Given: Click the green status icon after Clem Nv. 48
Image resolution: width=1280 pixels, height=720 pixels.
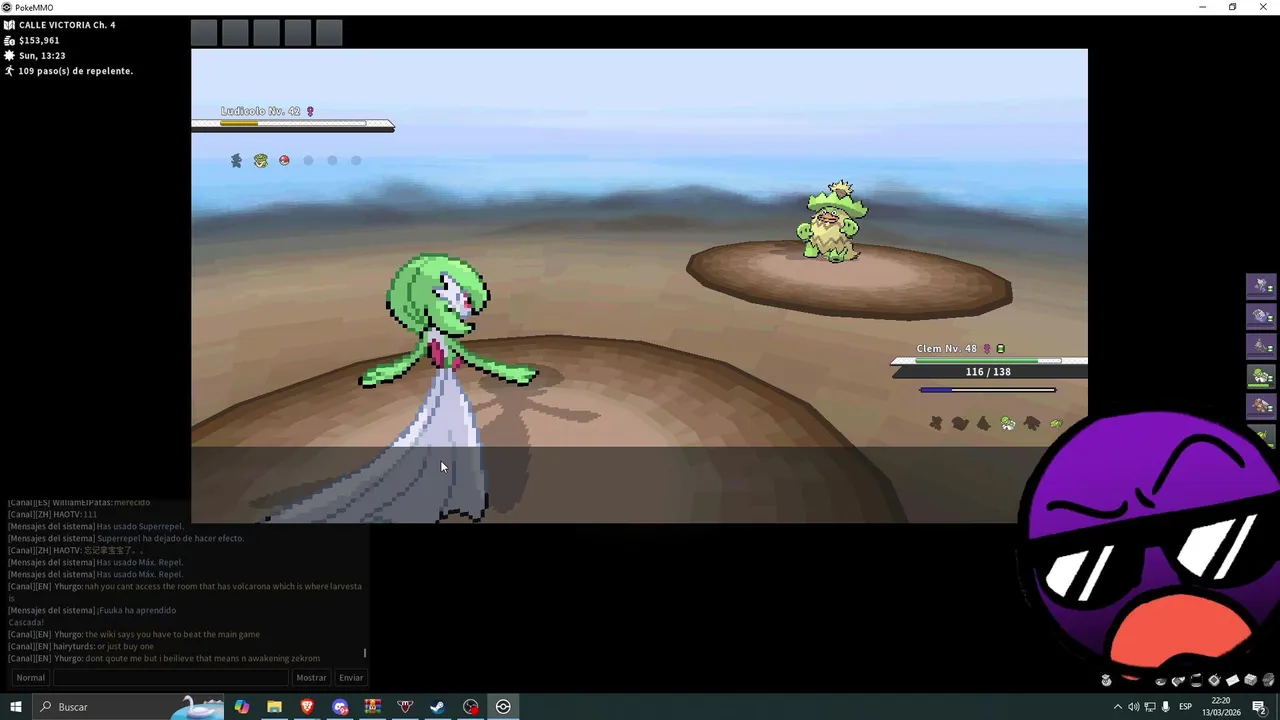Looking at the screenshot, I should click(x=1000, y=348).
